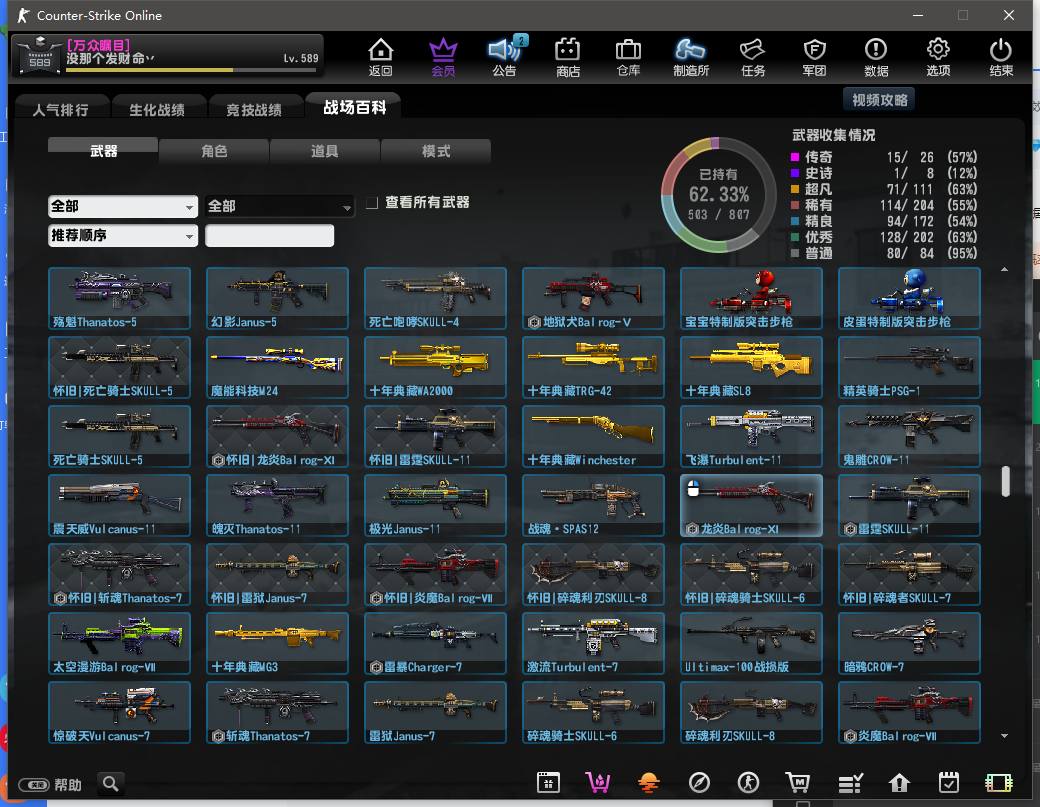
Task: Select the 战场百科 tab
Action: (354, 107)
